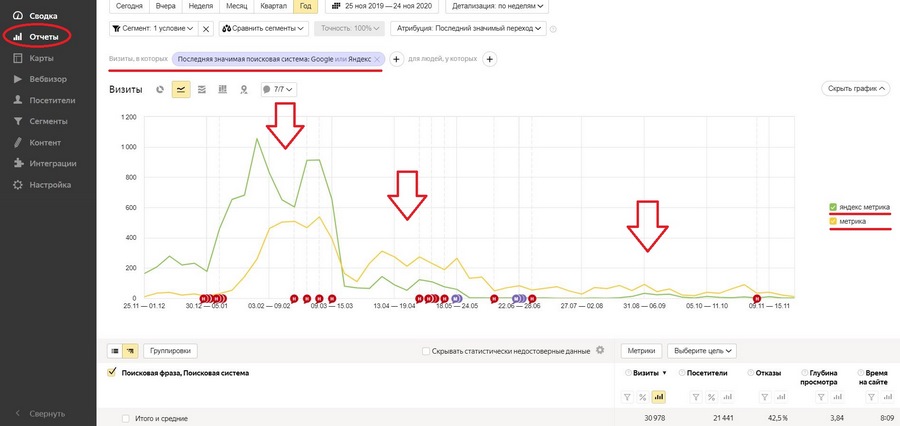Screen dimensions: 900x426
Task: Click red annotation marker near 09.11 — 15.11
Action: pyautogui.click(x=757, y=299)
